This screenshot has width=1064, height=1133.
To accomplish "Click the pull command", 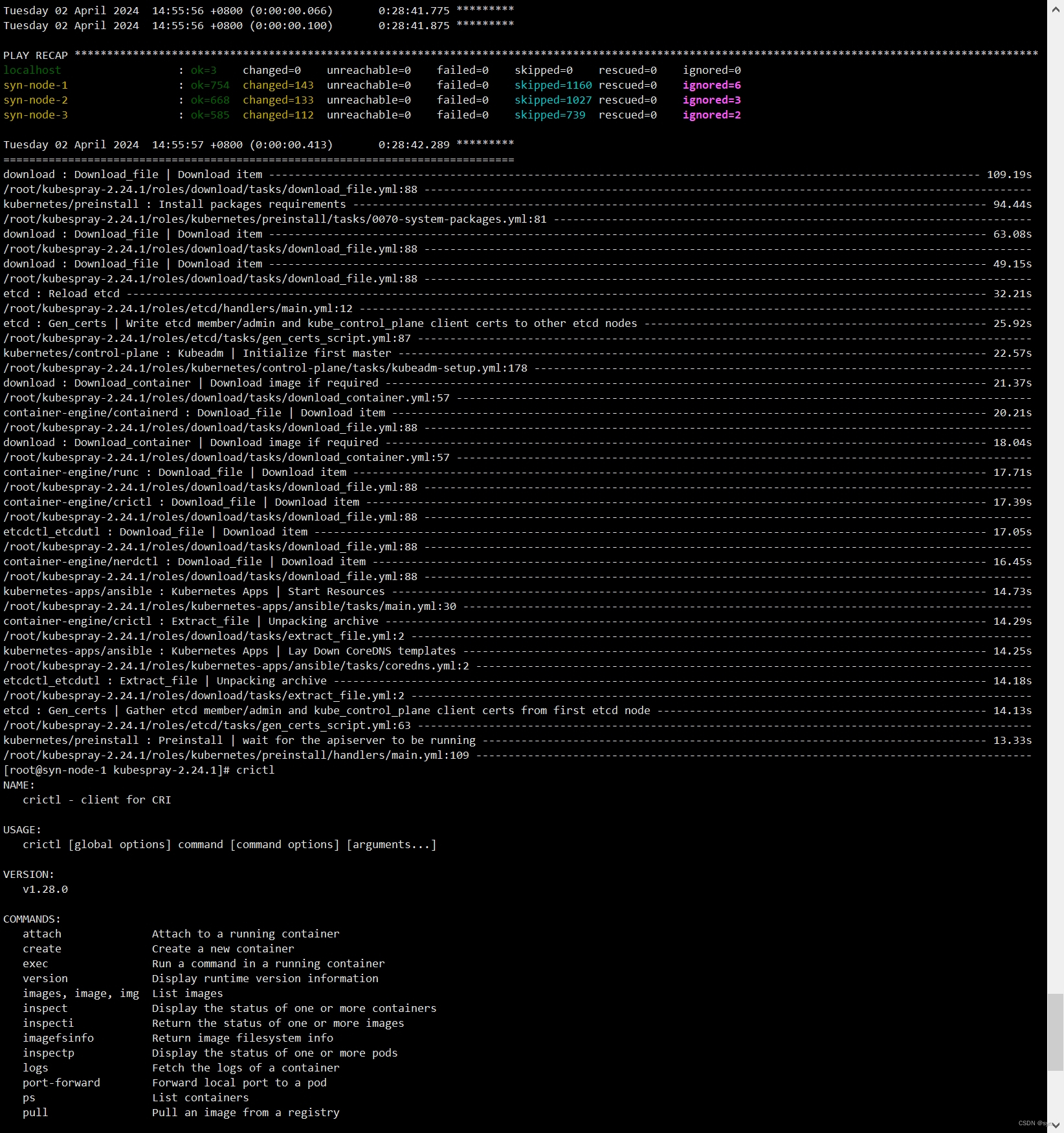I will click(x=36, y=1112).
